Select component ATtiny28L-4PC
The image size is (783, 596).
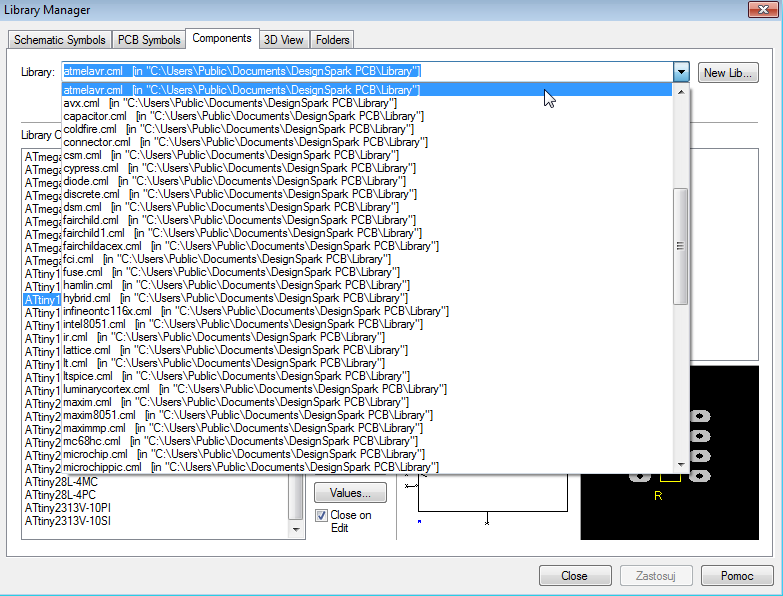(60, 495)
